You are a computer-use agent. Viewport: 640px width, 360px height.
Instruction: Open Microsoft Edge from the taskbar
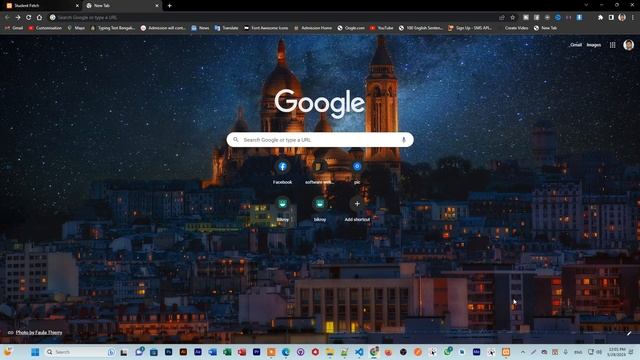(x=286, y=352)
